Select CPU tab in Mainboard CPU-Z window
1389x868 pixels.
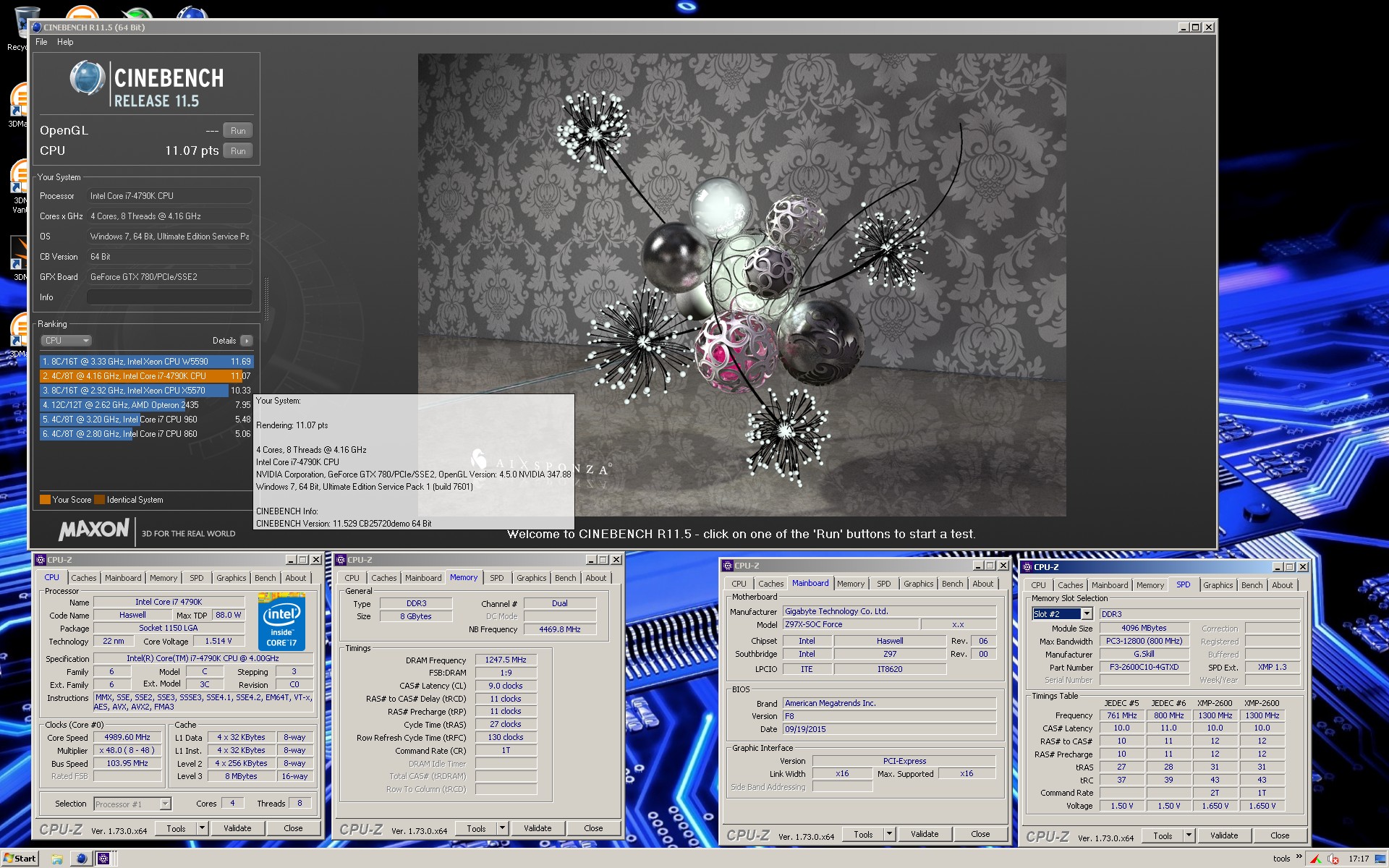pyautogui.click(x=739, y=584)
